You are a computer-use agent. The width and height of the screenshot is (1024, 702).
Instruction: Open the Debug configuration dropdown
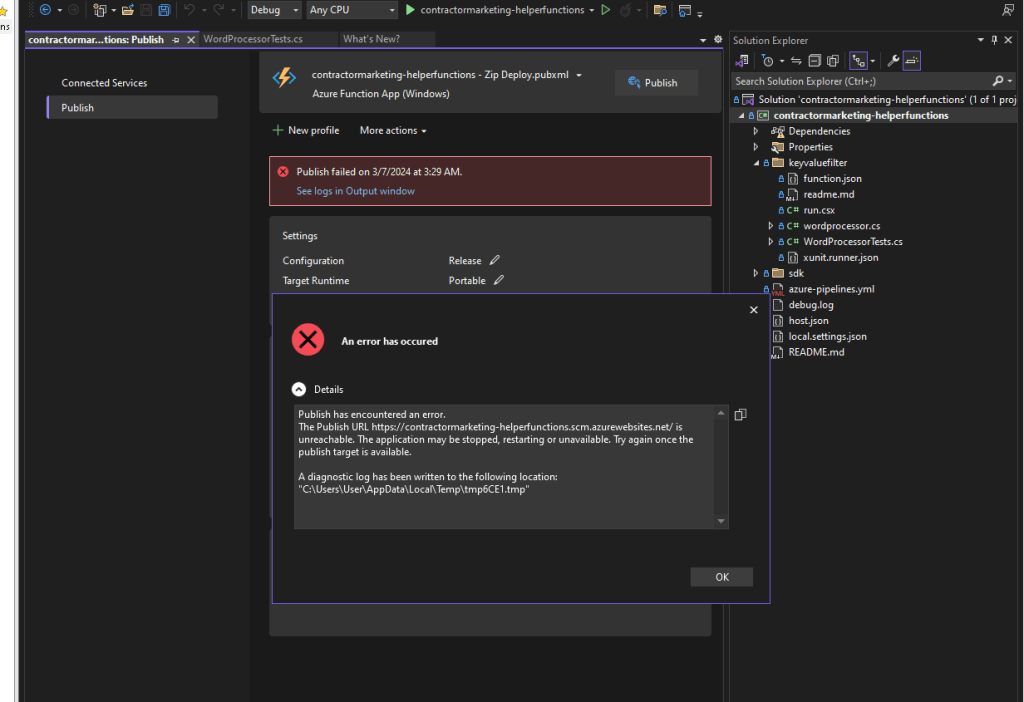[x=274, y=10]
